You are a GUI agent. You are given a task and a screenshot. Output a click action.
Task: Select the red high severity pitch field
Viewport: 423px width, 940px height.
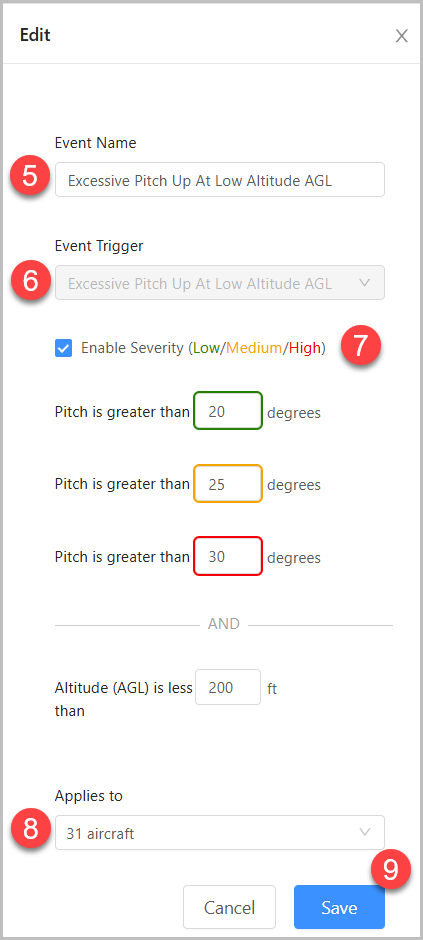coord(228,556)
